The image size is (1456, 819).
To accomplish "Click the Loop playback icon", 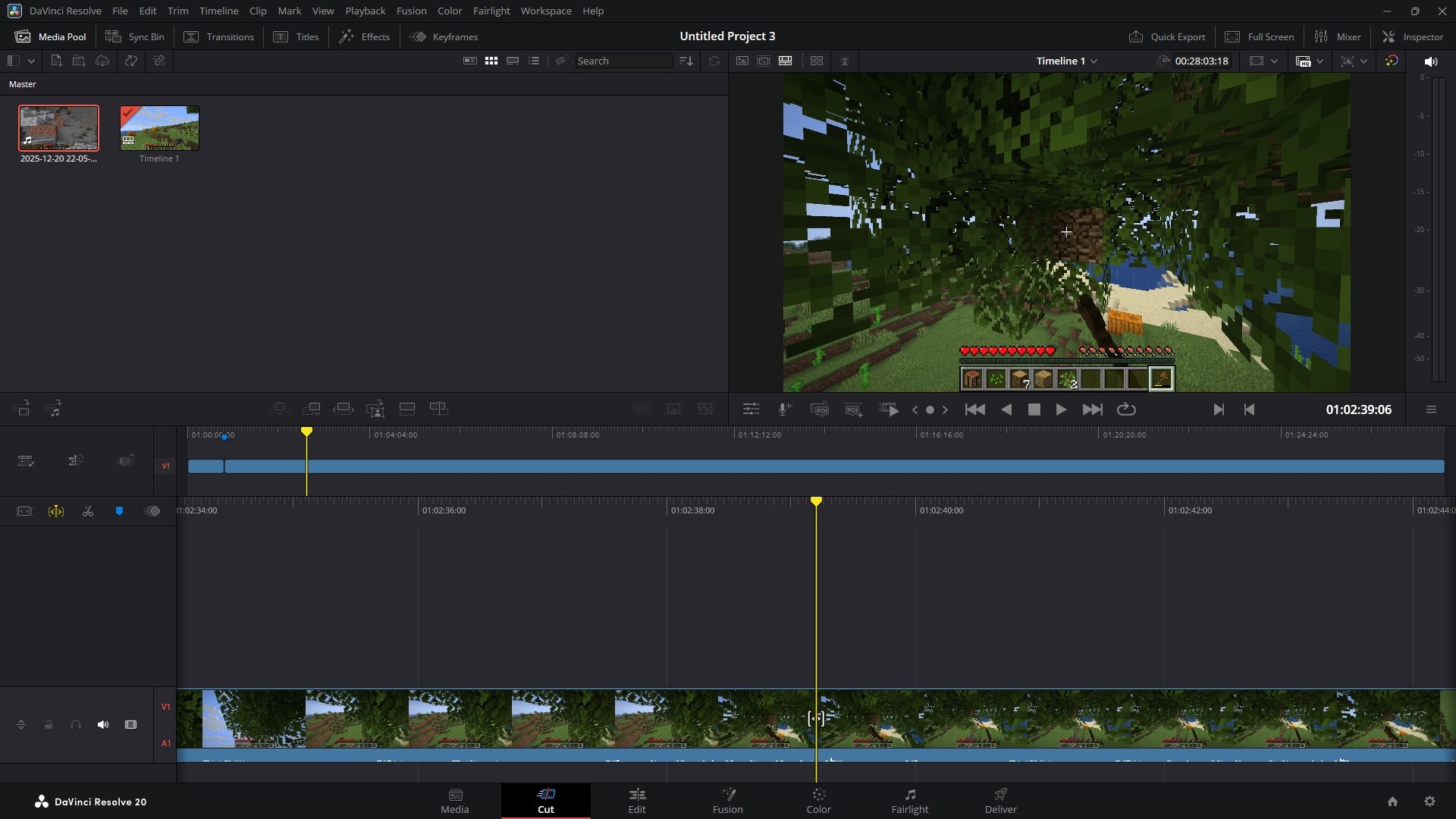I will [x=1126, y=409].
